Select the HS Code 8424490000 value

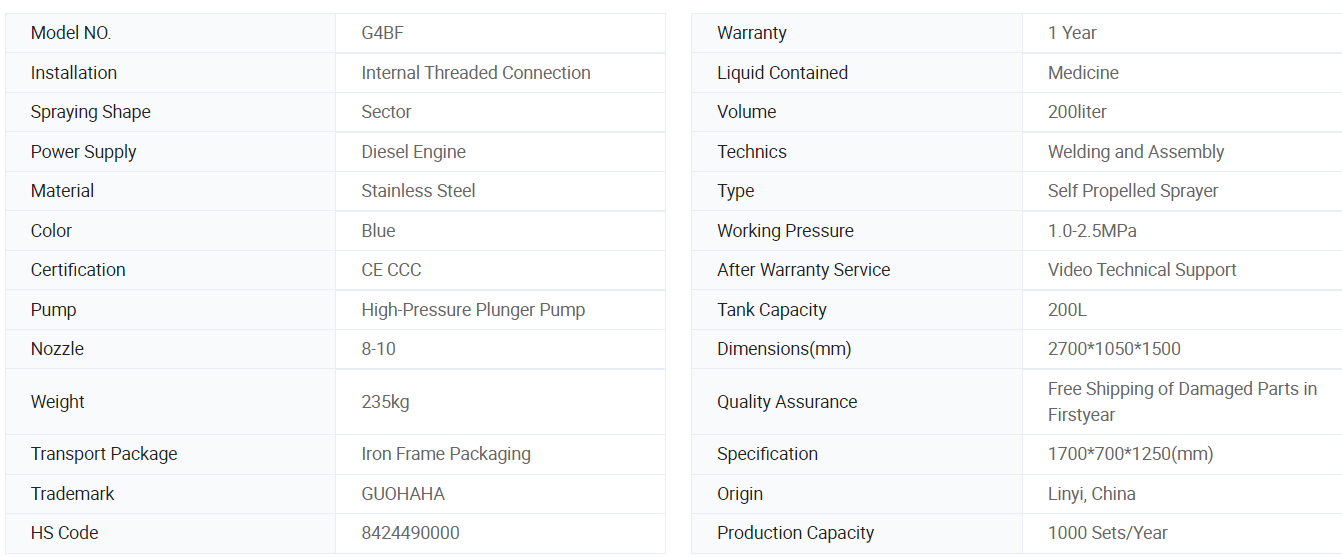(x=410, y=533)
